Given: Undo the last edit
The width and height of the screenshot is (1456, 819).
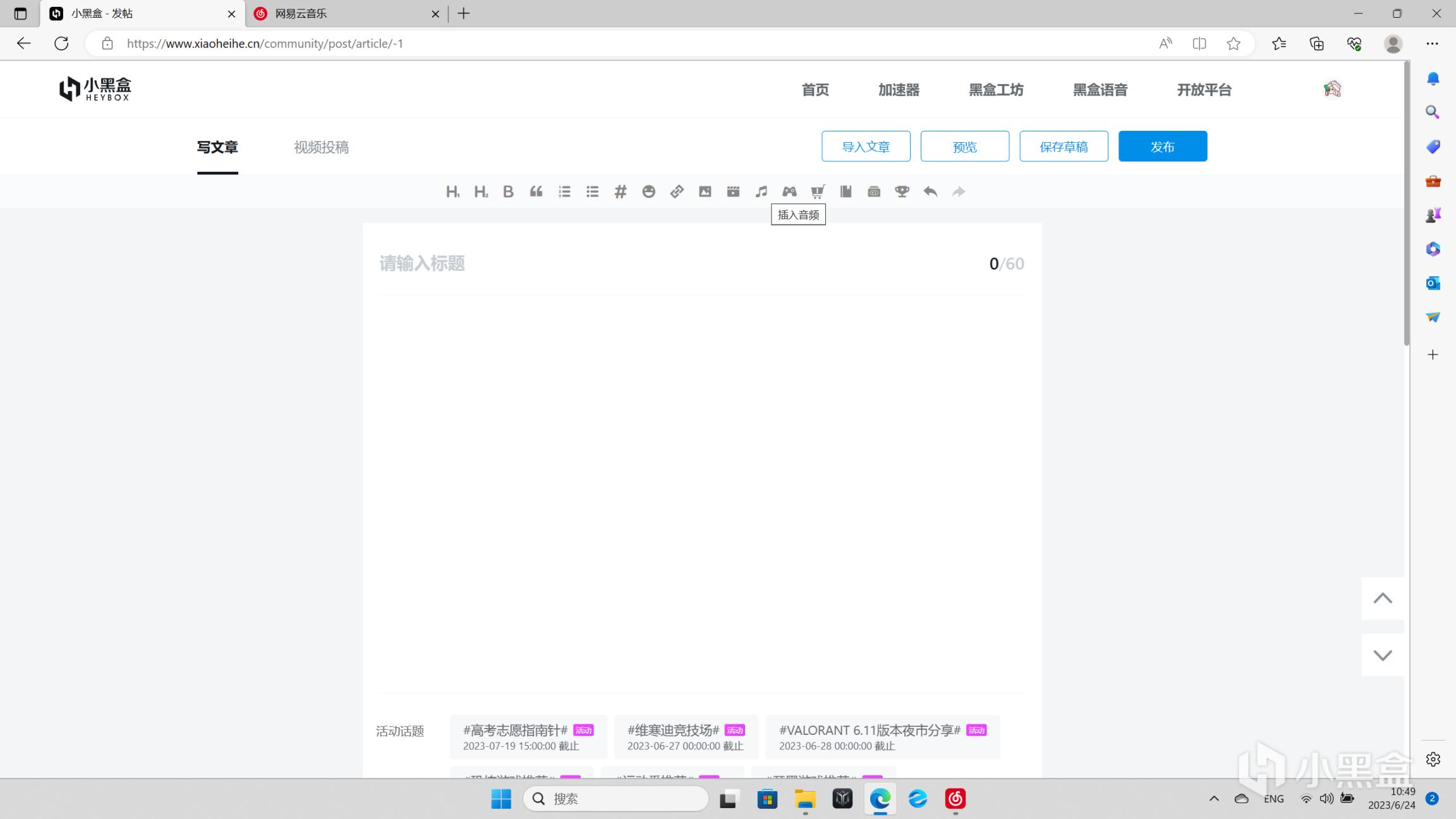Looking at the screenshot, I should pyautogui.click(x=930, y=191).
